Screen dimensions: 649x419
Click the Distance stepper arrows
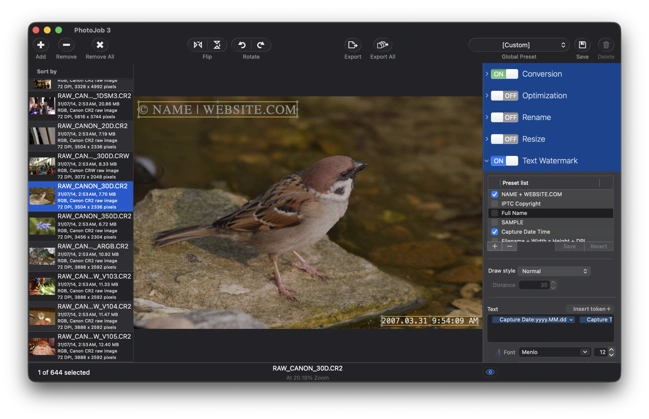tap(553, 285)
